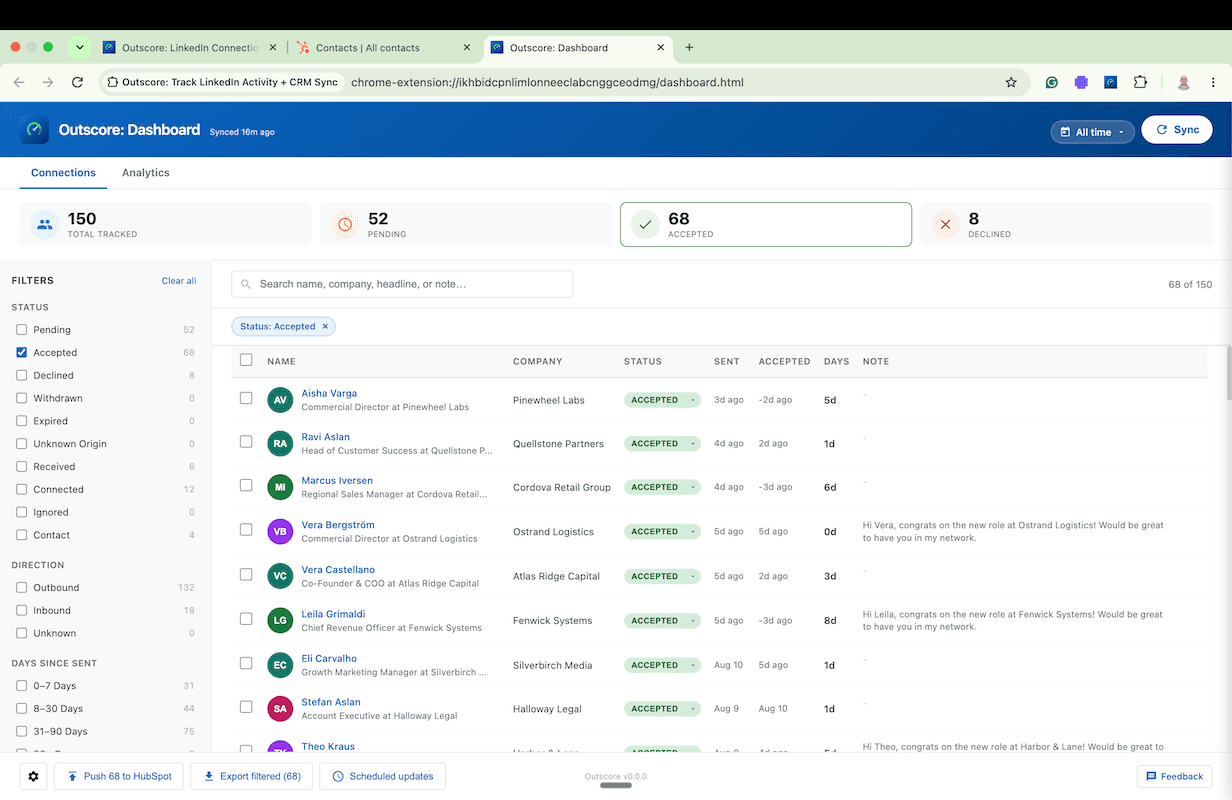The image size is (1232, 800).
Task: Click the browser address bar URL
Action: pyautogui.click(x=547, y=82)
